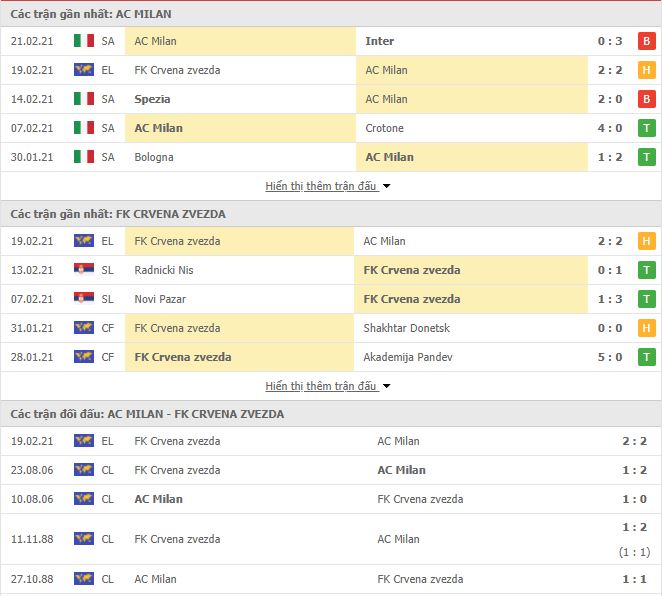Screen dimensions: 662x596
Task: Select the Bologna vs AC Milan match row
Action: (331, 157)
